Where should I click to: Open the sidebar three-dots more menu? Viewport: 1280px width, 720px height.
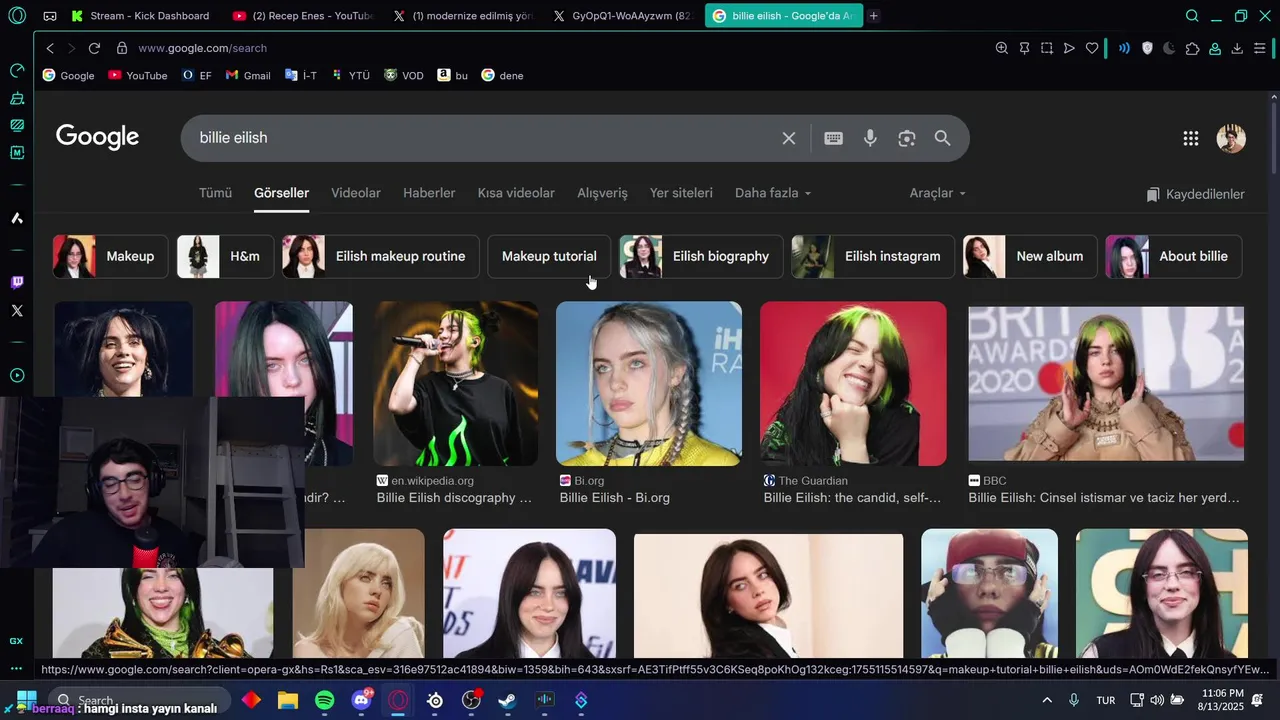17,669
